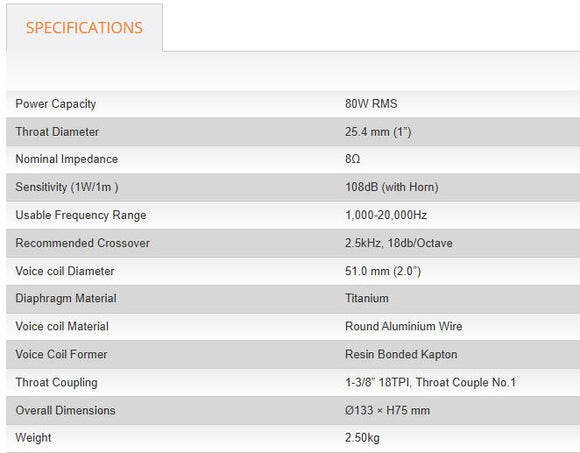Screen dimensions: 580x453
Task: Click the 8Ω impedance value
Action: (x=353, y=159)
